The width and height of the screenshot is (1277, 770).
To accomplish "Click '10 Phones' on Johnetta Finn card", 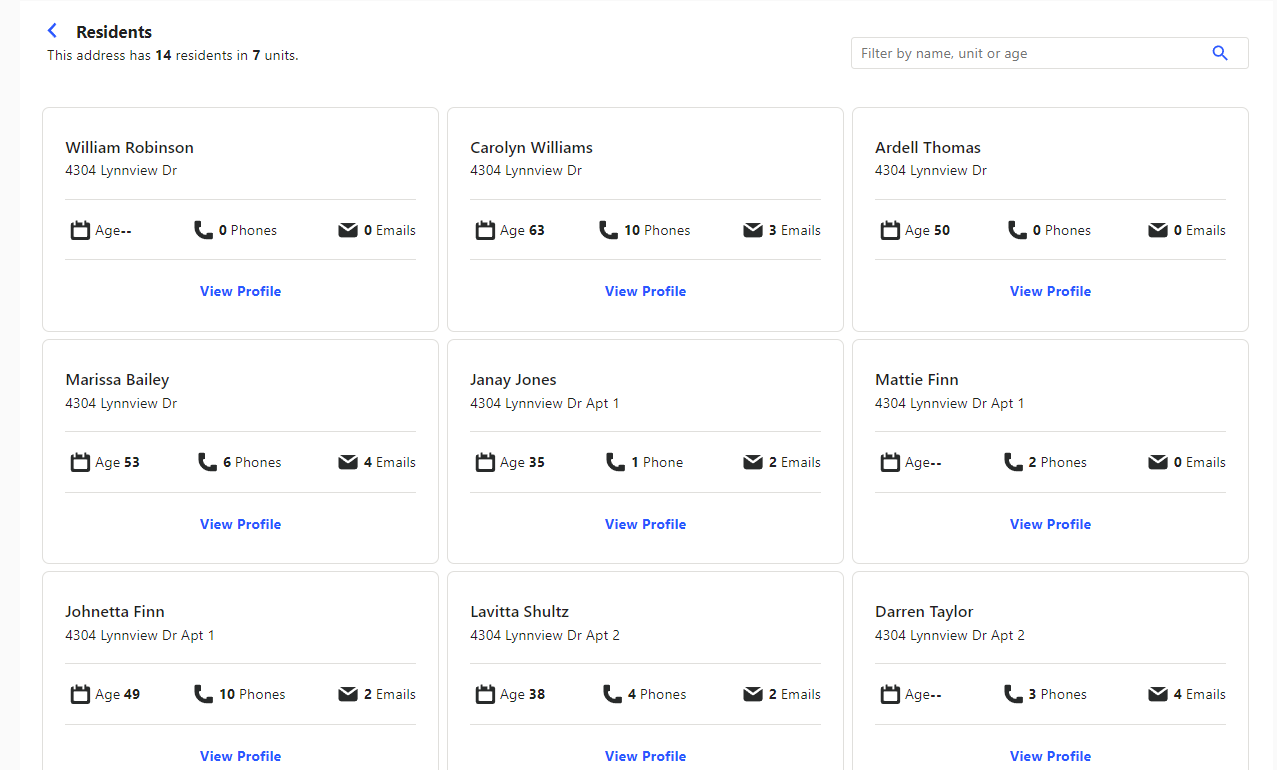I will point(252,694).
